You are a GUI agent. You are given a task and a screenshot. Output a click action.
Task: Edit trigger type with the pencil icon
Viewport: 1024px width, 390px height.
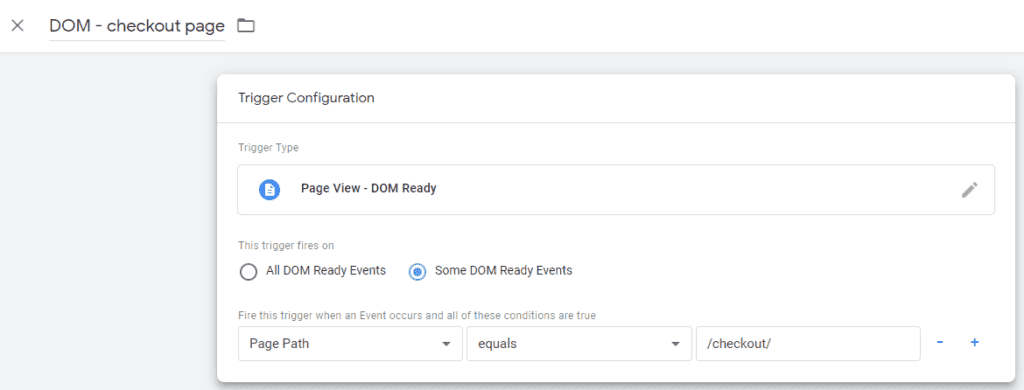970,190
